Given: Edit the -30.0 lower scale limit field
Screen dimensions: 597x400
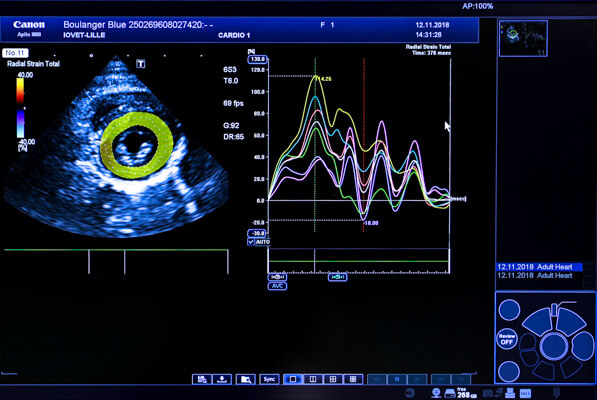Looking at the screenshot, I should tap(257, 233).
